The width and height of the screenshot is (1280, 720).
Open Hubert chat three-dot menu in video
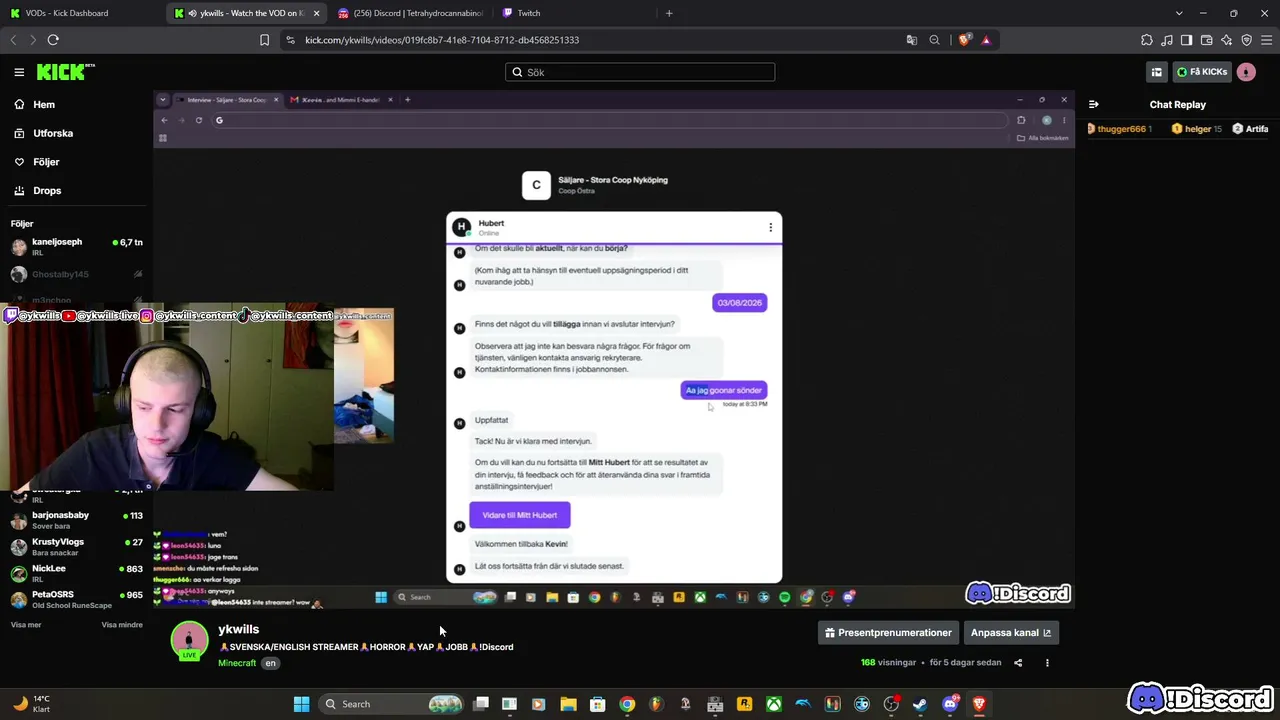(x=770, y=227)
